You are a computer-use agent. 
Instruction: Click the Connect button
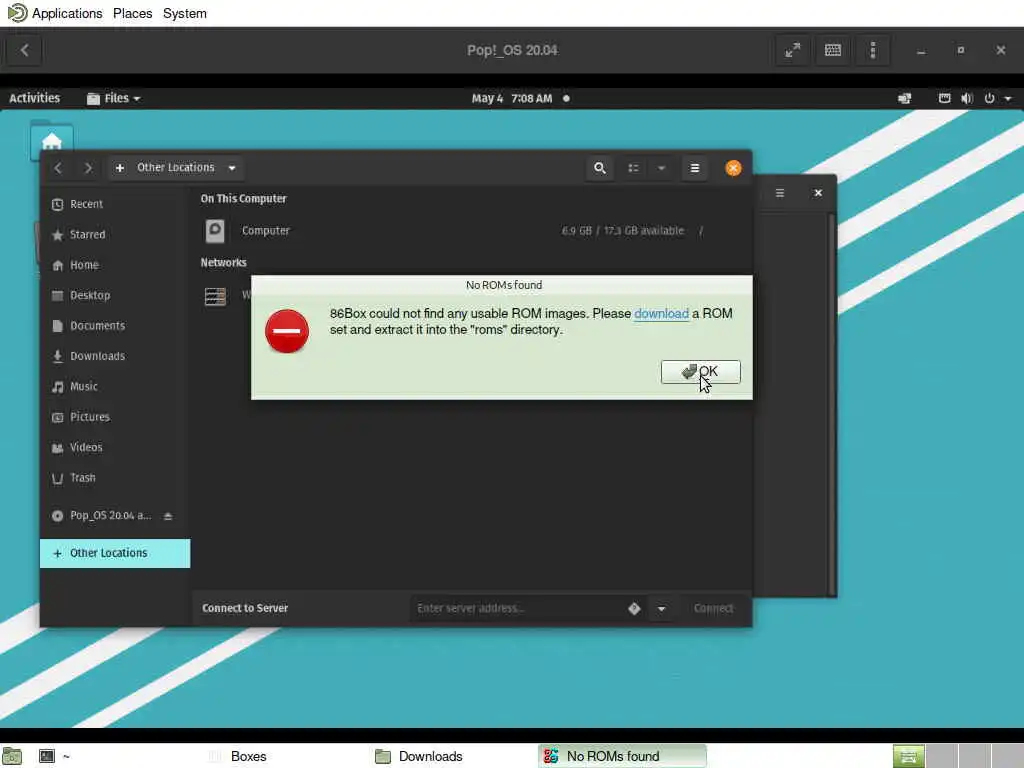[713, 608]
